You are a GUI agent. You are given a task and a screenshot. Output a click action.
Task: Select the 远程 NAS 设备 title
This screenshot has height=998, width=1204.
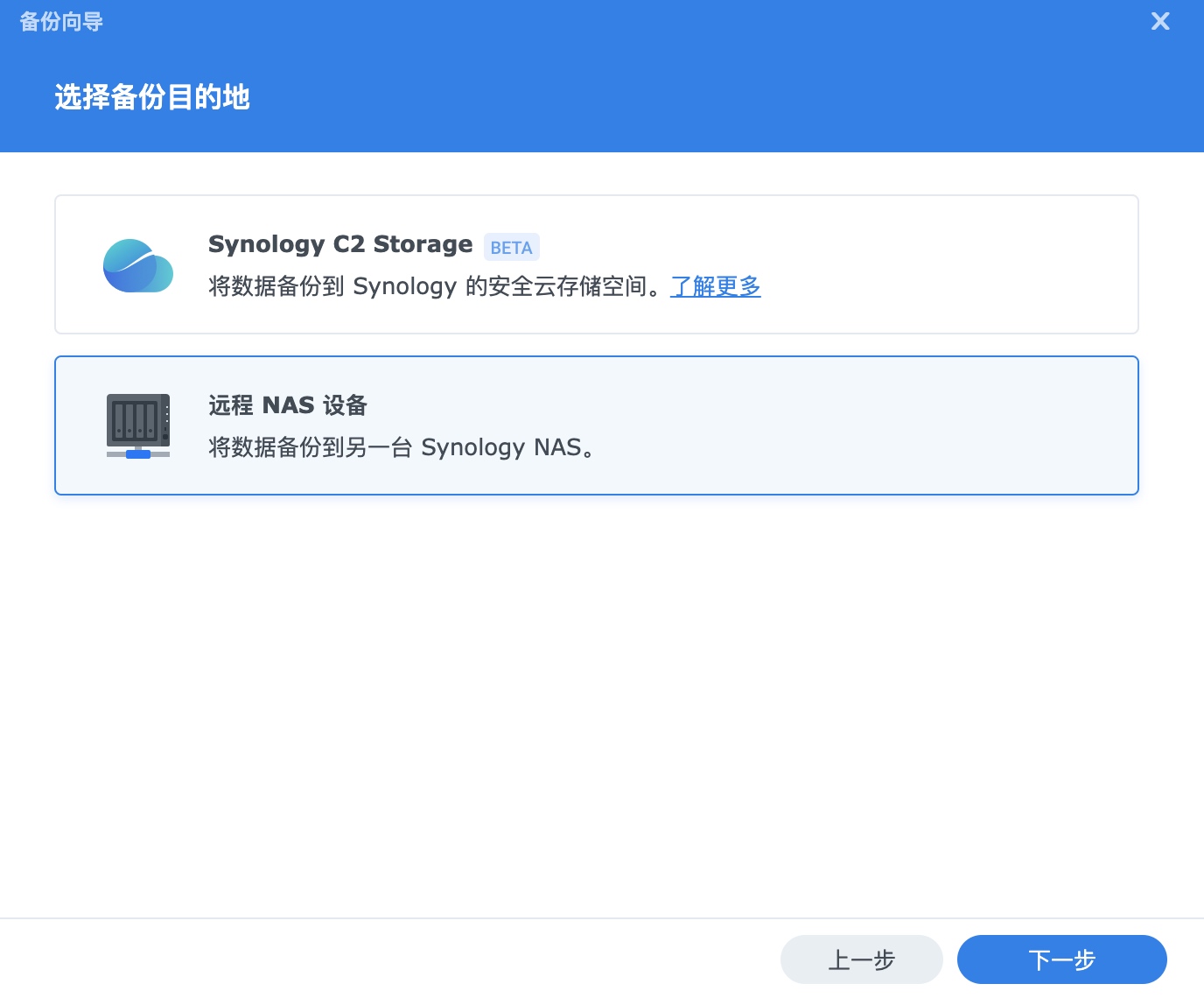pyautogui.click(x=288, y=405)
